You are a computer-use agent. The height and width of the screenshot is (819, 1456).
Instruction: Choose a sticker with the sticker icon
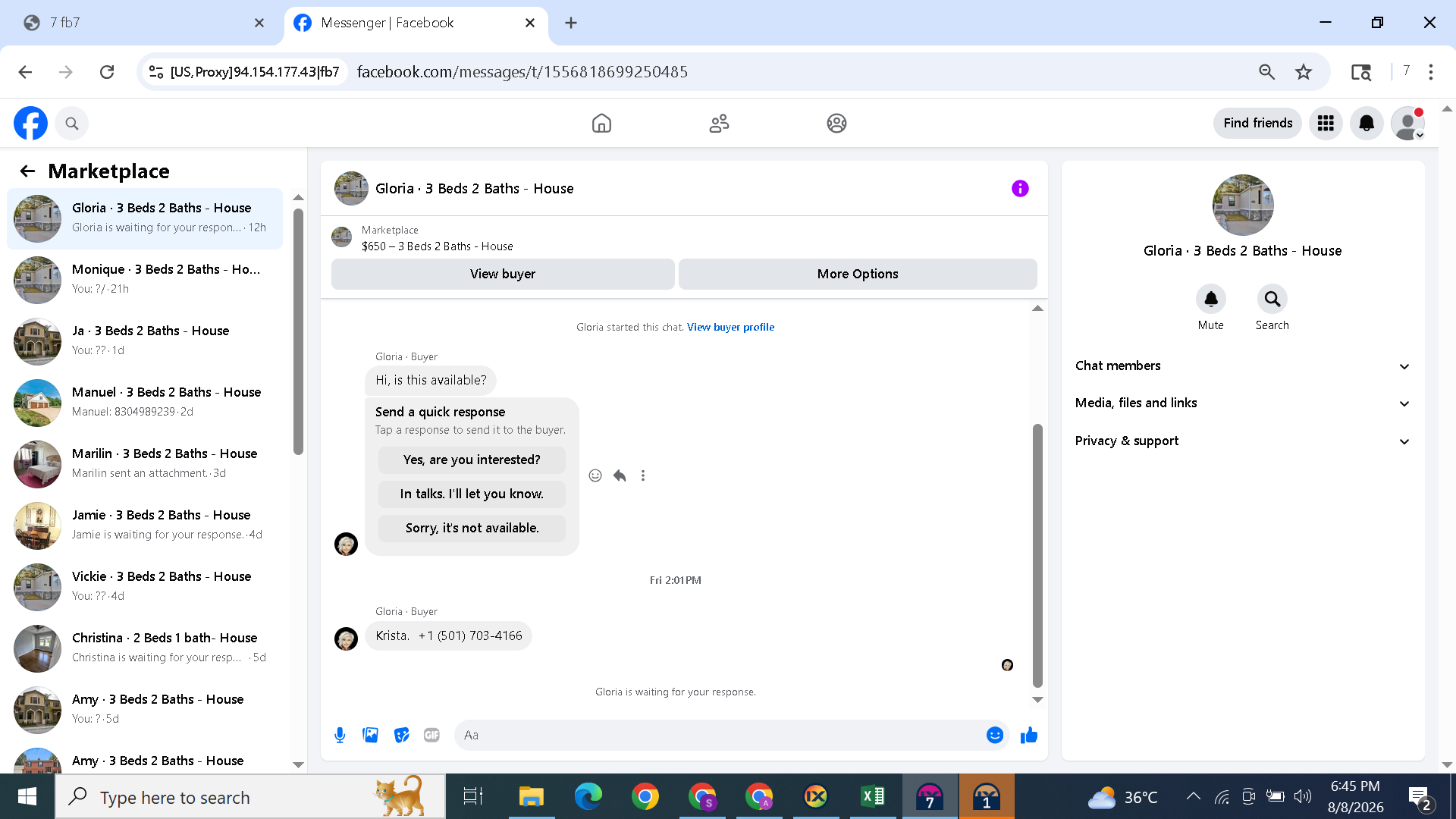click(401, 735)
